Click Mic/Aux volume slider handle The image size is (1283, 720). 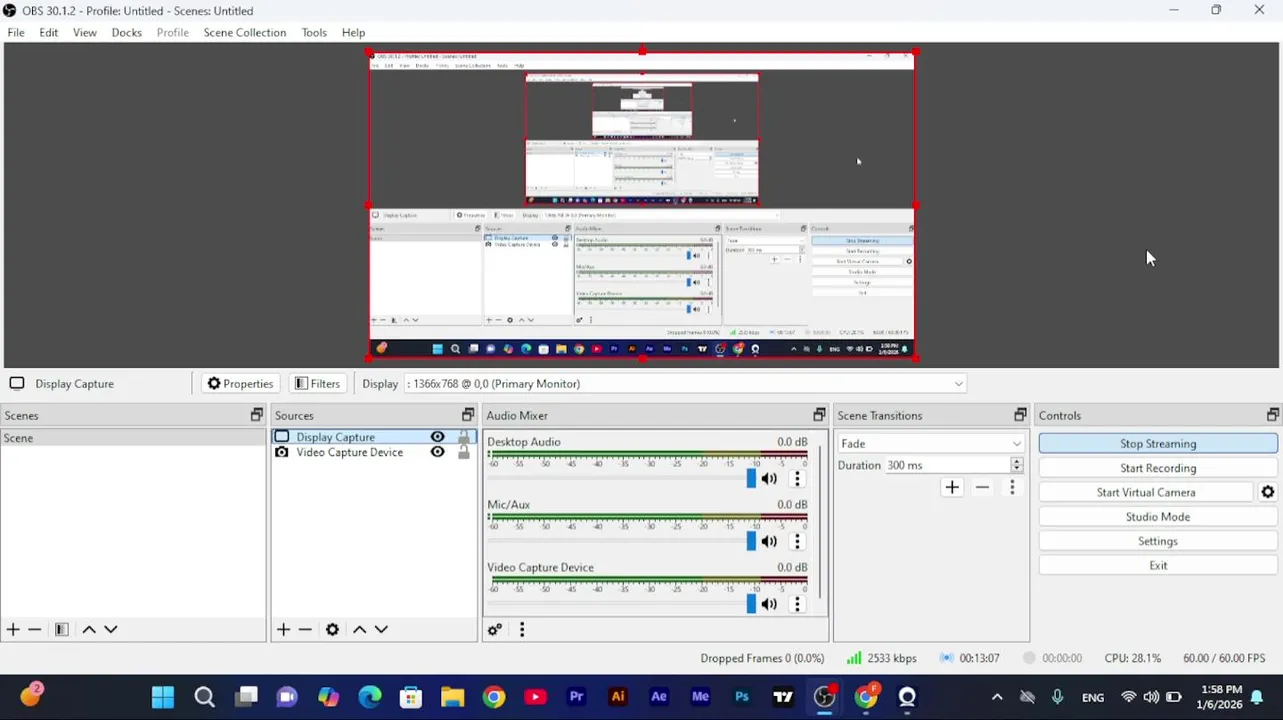(x=751, y=541)
